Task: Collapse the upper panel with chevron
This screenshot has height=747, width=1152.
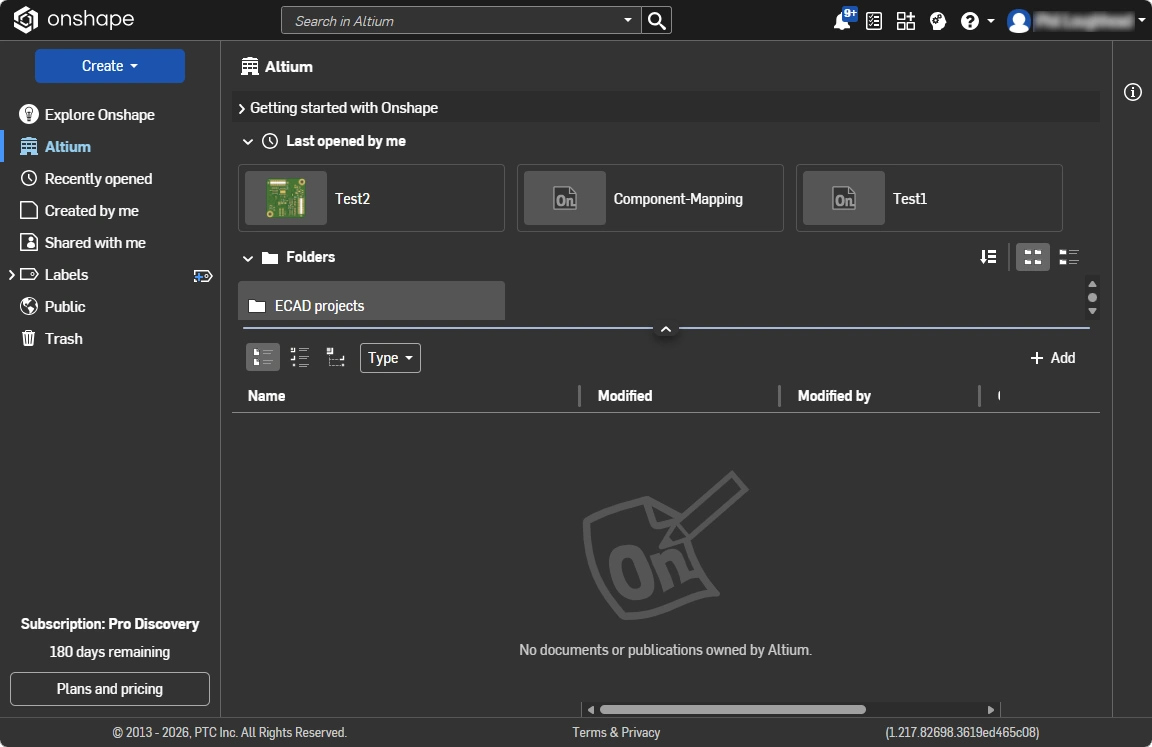Action: point(666,329)
